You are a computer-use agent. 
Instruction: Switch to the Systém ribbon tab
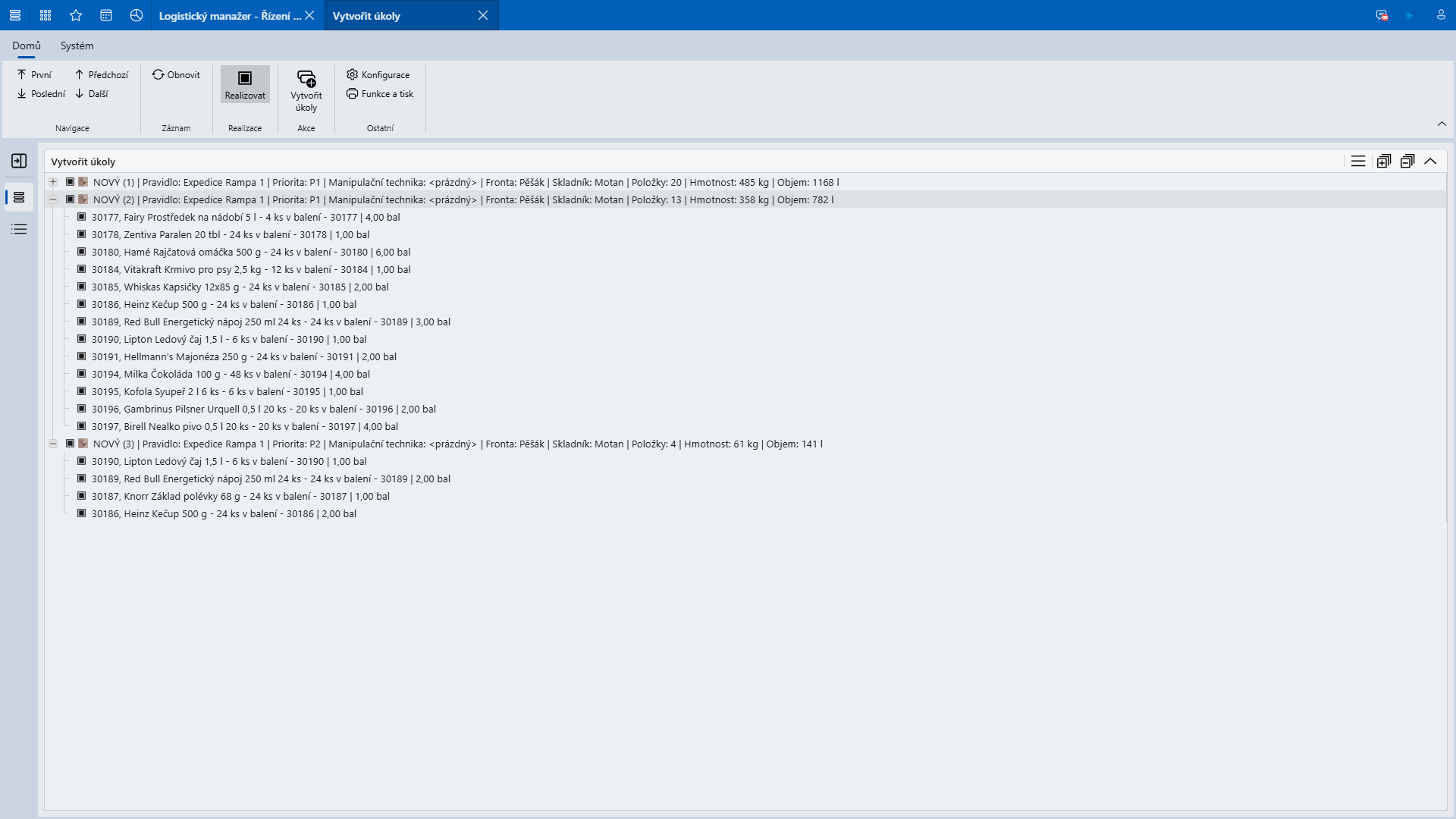(x=77, y=45)
